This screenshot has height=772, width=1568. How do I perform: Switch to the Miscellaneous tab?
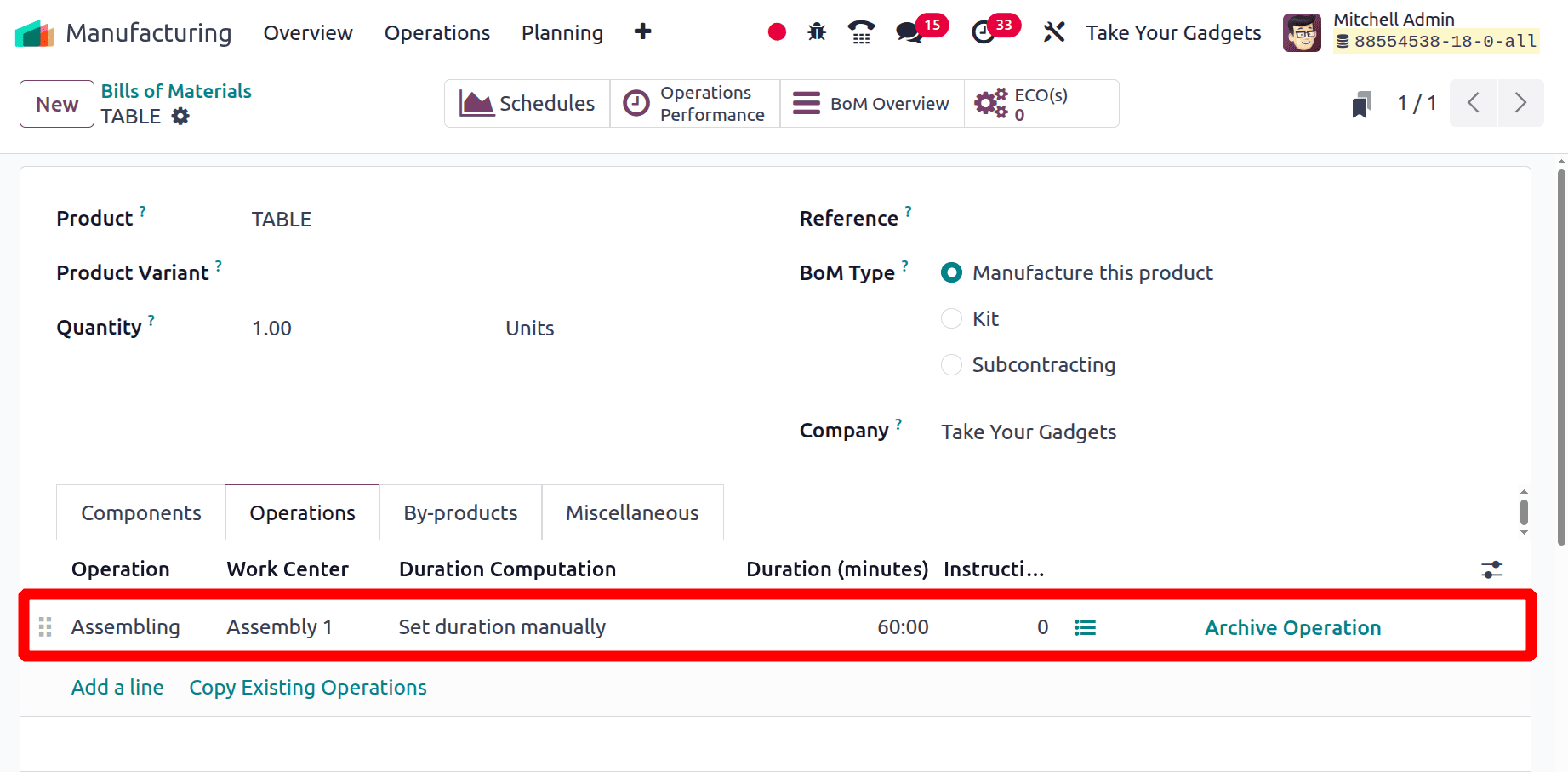[632, 512]
